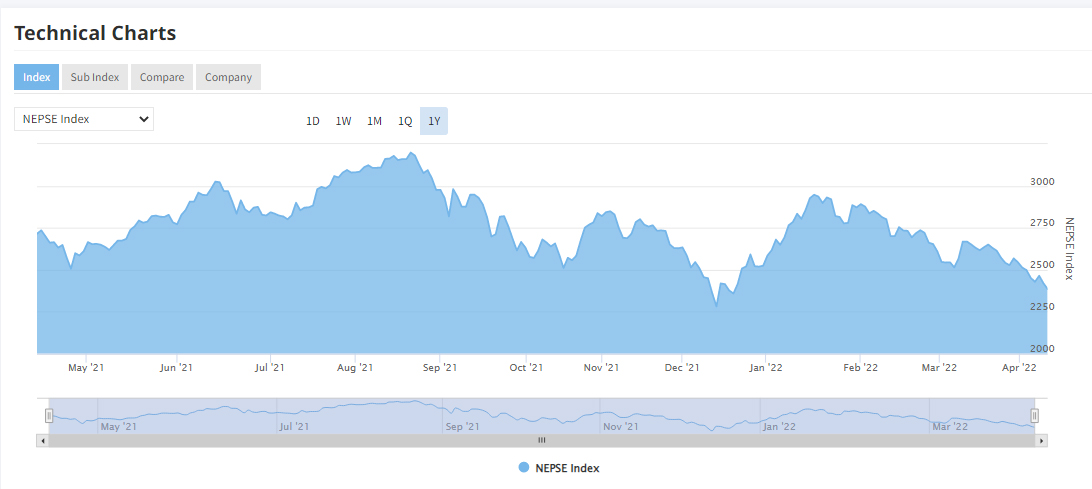Open the NEPSE Index dropdown
The image size is (1092, 489).
click(84, 119)
